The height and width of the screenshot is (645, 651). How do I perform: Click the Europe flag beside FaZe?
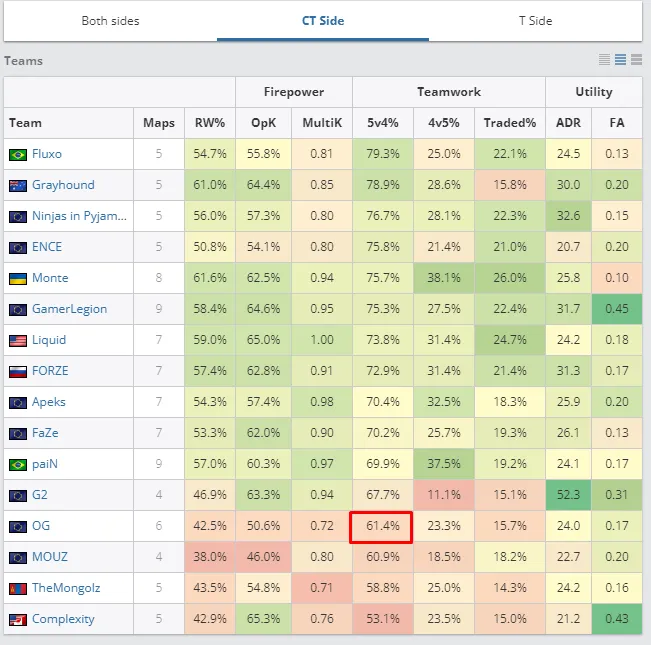(x=18, y=434)
